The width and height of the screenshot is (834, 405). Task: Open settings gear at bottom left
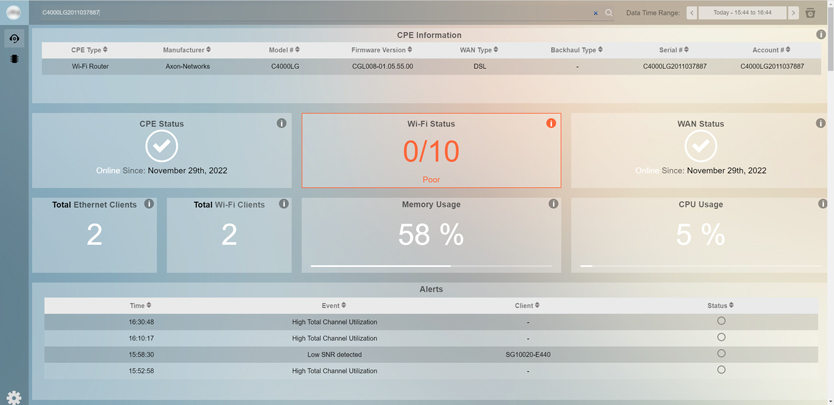coord(14,397)
